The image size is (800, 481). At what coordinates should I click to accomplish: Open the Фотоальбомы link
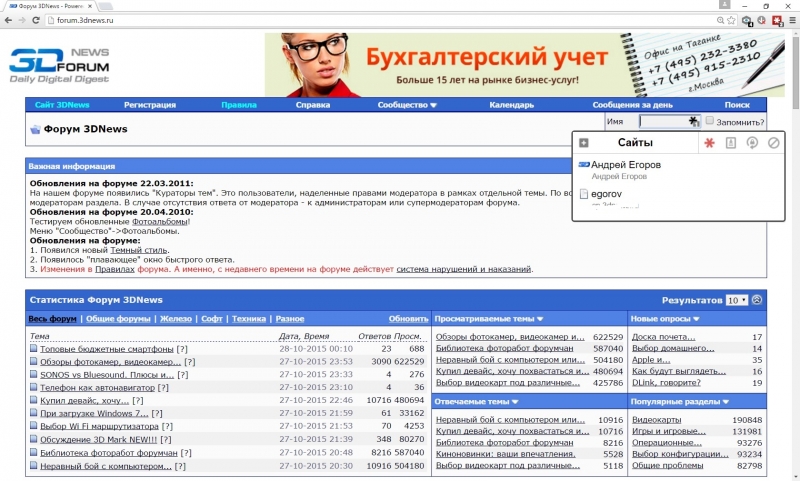tap(160, 222)
